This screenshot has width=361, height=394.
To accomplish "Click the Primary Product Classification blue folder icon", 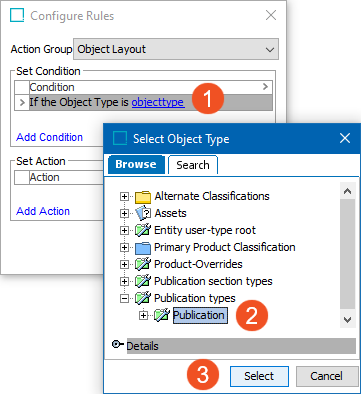I will (143, 248).
